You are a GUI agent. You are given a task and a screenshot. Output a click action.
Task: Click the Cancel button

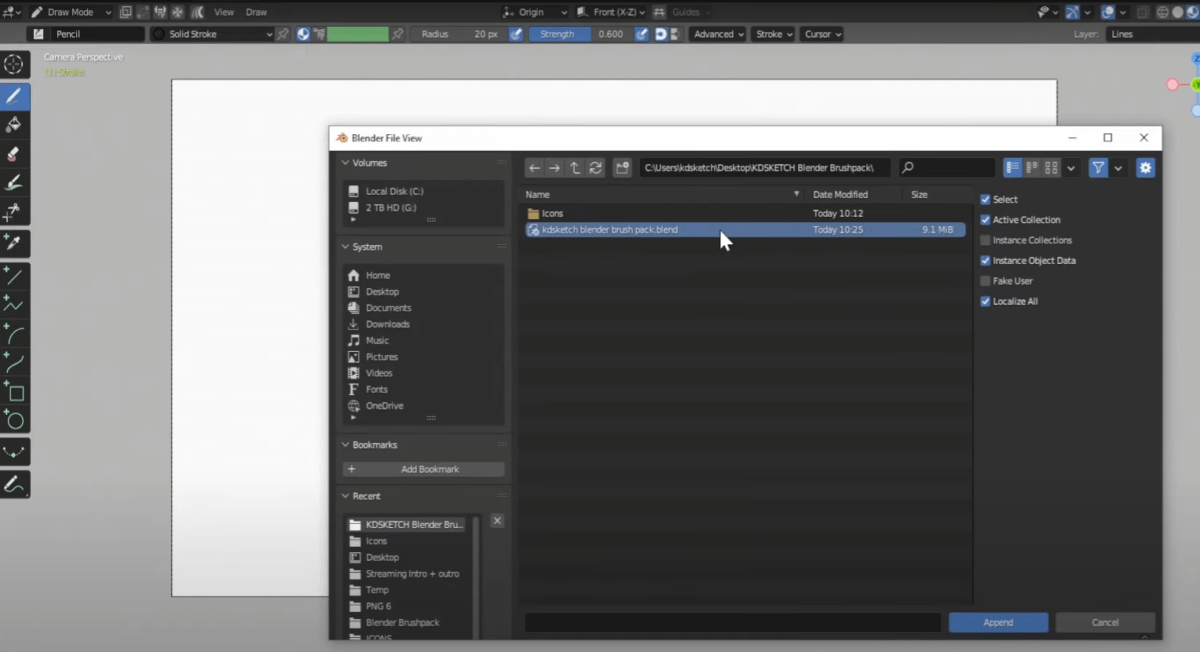[x=1105, y=622]
